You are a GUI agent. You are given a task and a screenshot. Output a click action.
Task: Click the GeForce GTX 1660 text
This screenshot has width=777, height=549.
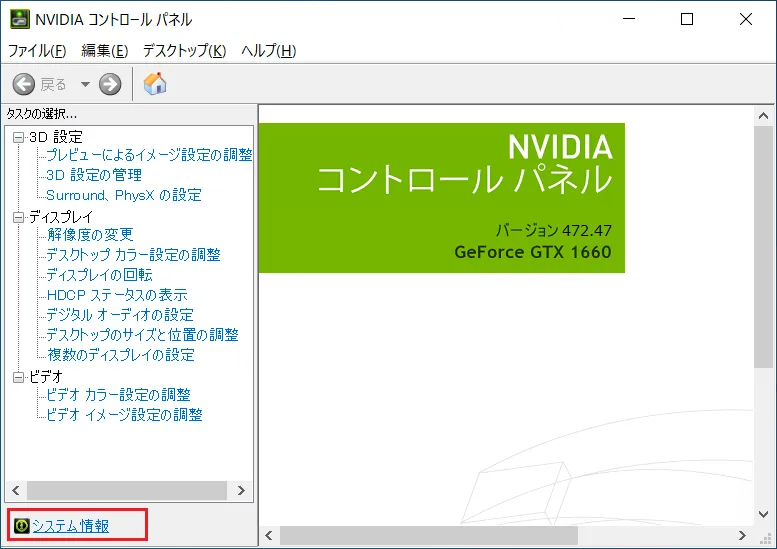click(533, 252)
